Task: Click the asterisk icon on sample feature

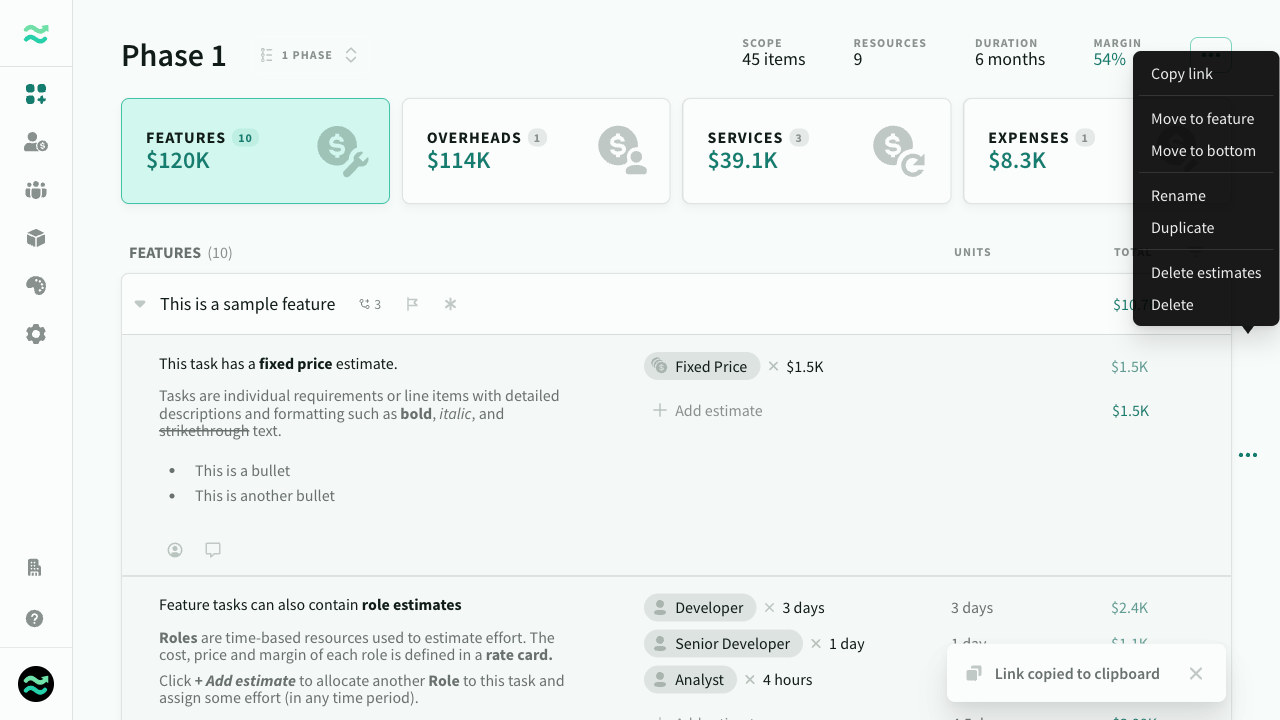Action: pyautogui.click(x=450, y=304)
